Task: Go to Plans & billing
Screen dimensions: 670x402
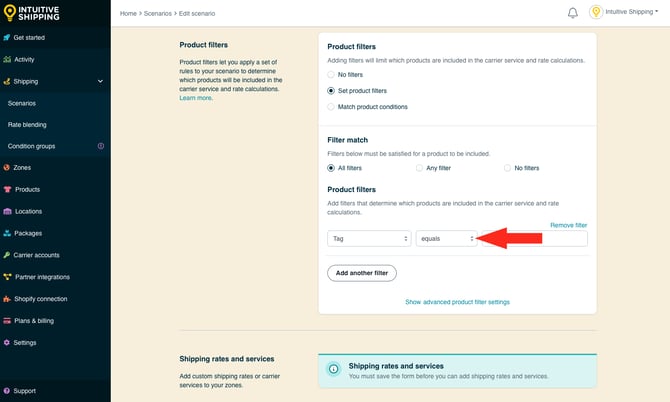Action: 35,320
